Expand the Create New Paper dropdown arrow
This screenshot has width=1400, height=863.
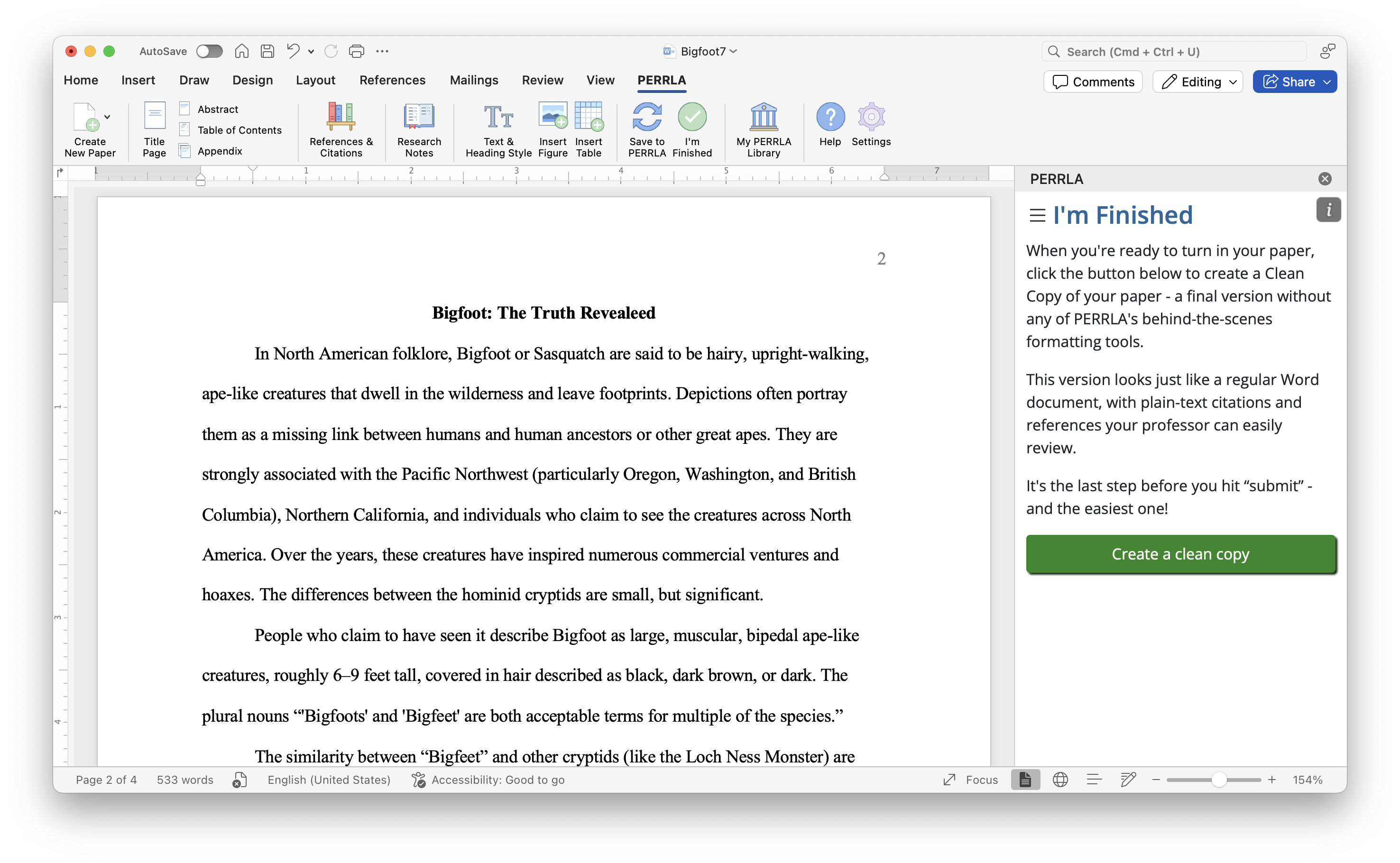click(x=107, y=117)
